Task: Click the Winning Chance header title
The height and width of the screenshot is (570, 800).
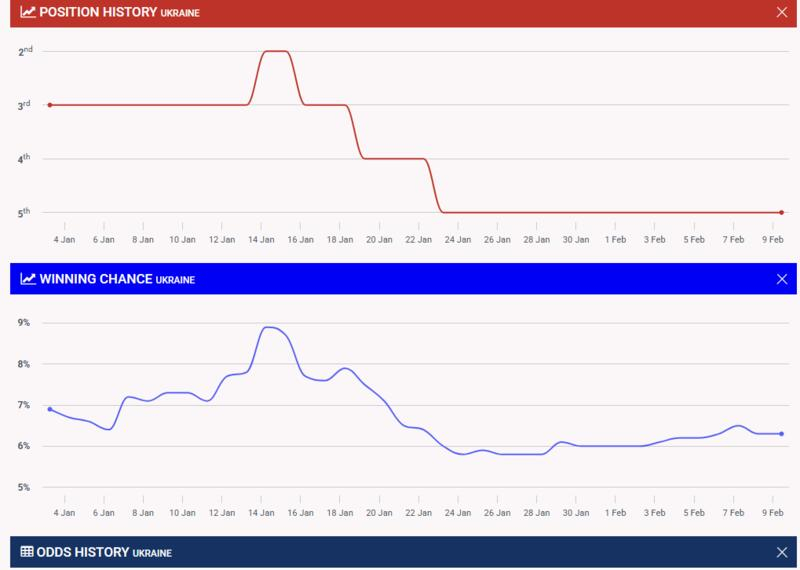Action: (95, 279)
